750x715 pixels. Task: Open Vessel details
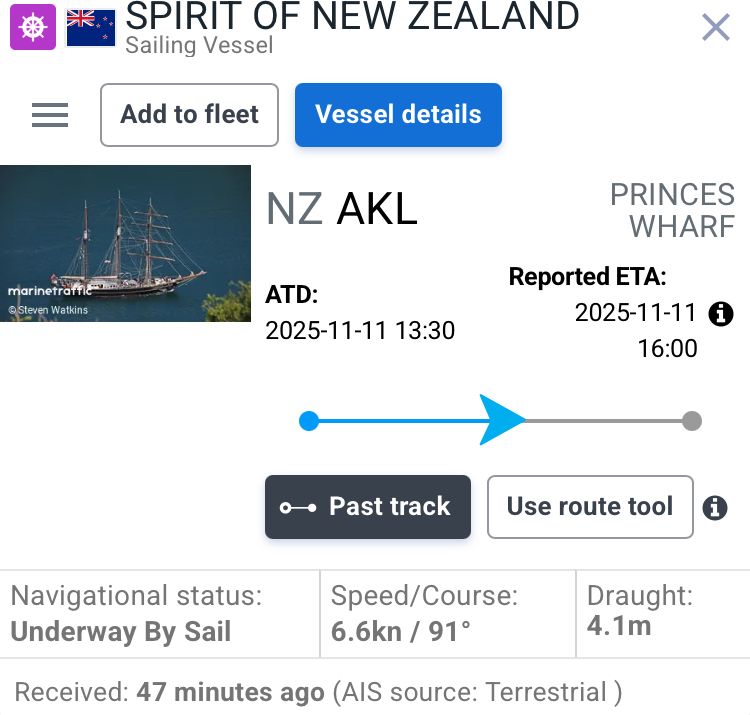pos(398,115)
